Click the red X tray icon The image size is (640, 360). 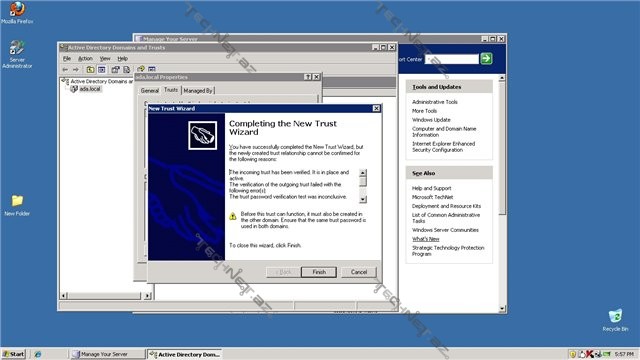tap(589, 354)
